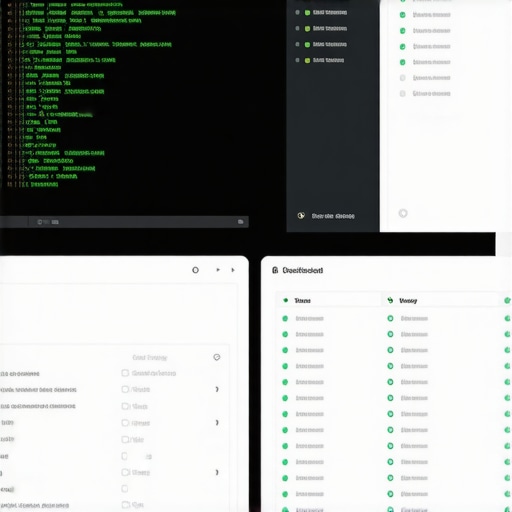512x512 pixels.
Task: Click the circle icon in the bottom-left panel header
Action: point(195,270)
